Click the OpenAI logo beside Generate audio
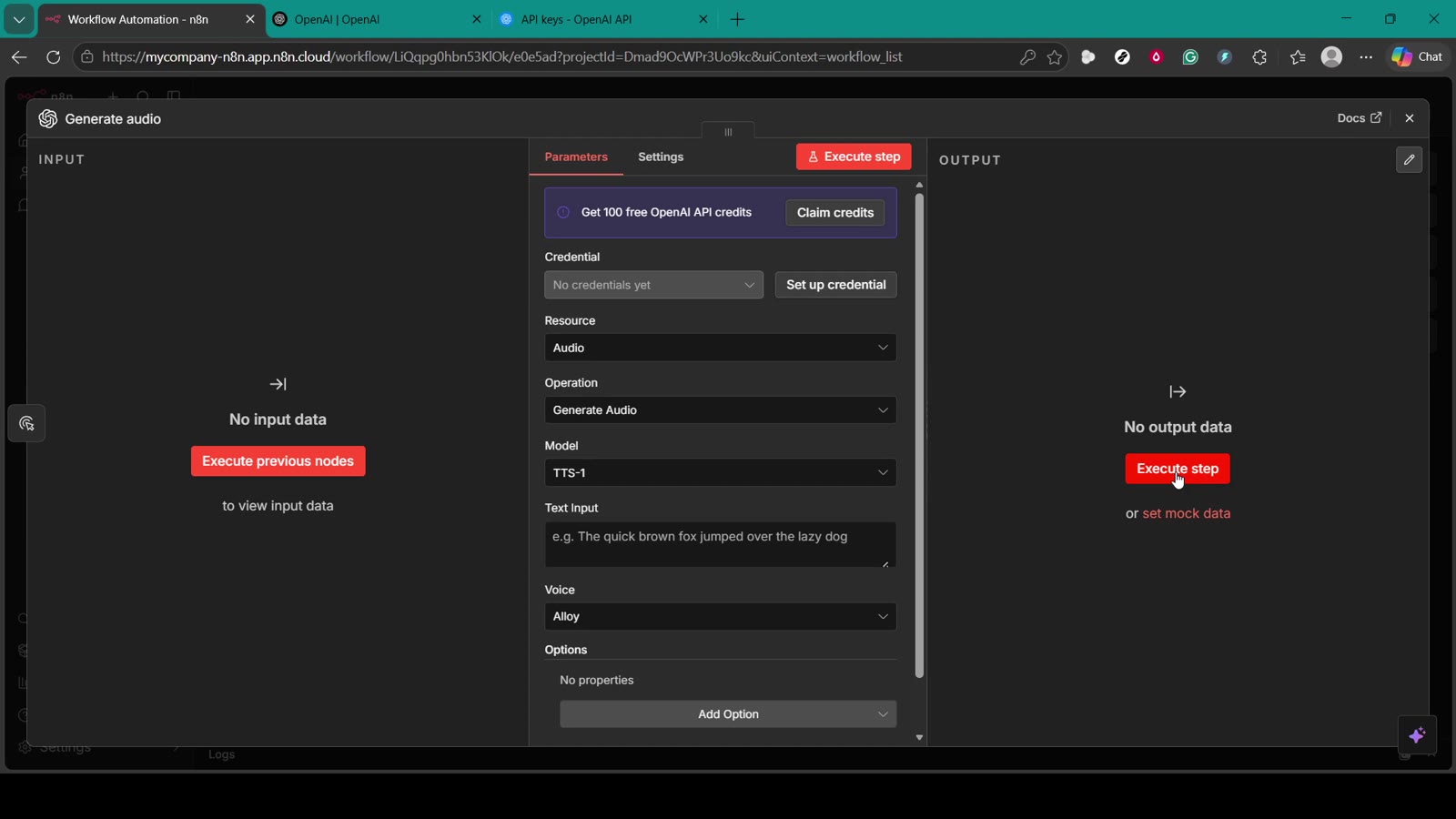 [x=48, y=119]
